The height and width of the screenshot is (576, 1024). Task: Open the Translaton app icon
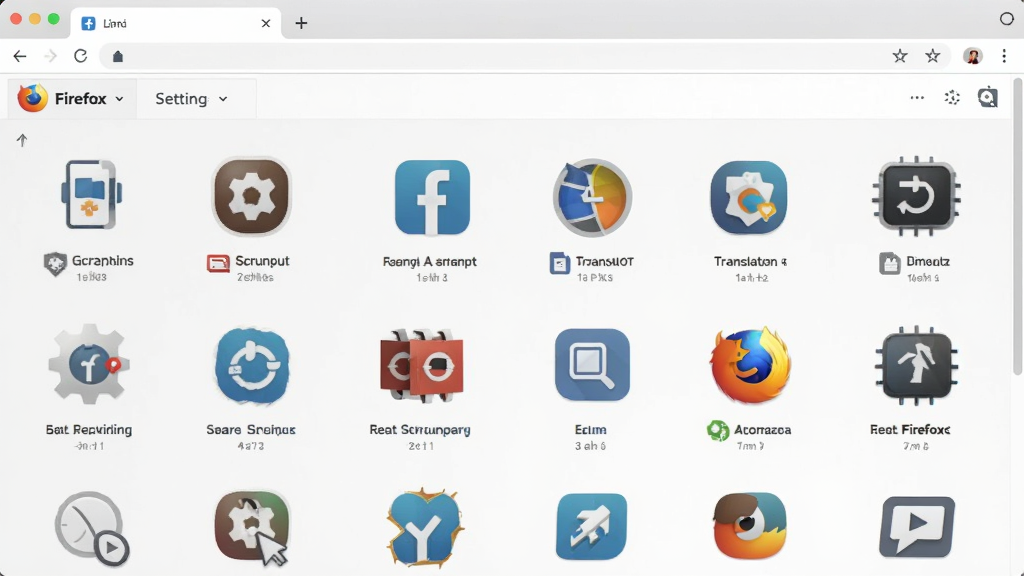tap(749, 197)
